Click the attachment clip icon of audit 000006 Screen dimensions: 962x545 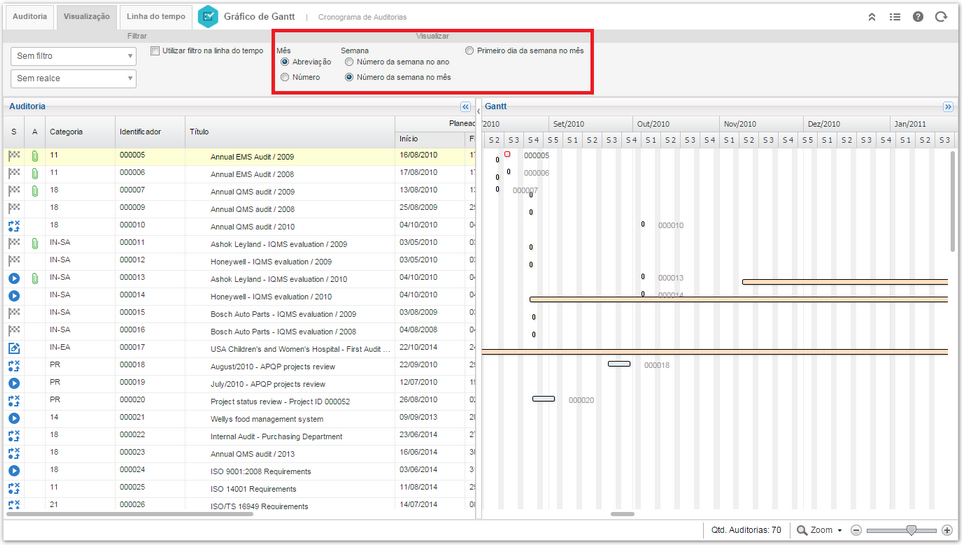click(x=35, y=174)
